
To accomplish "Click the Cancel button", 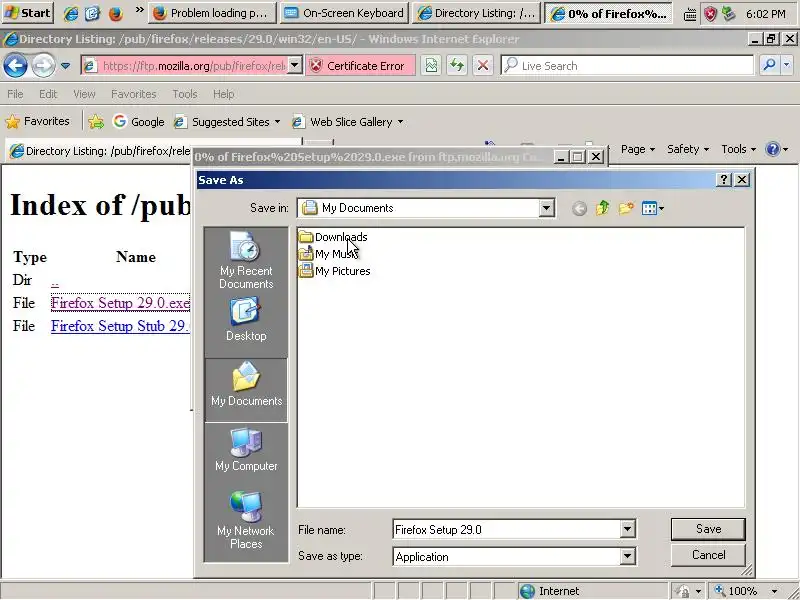I will pyautogui.click(x=708, y=555).
